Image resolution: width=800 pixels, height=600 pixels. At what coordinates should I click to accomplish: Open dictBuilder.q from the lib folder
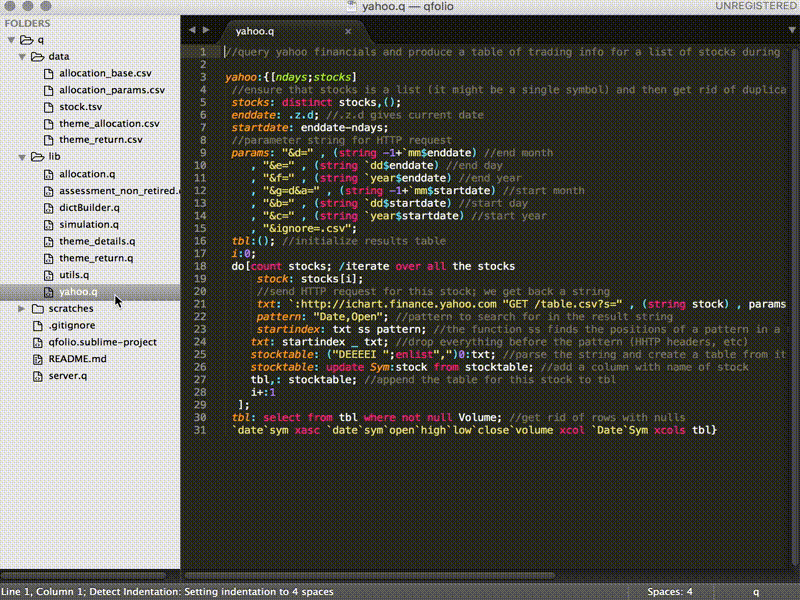pos(89,208)
